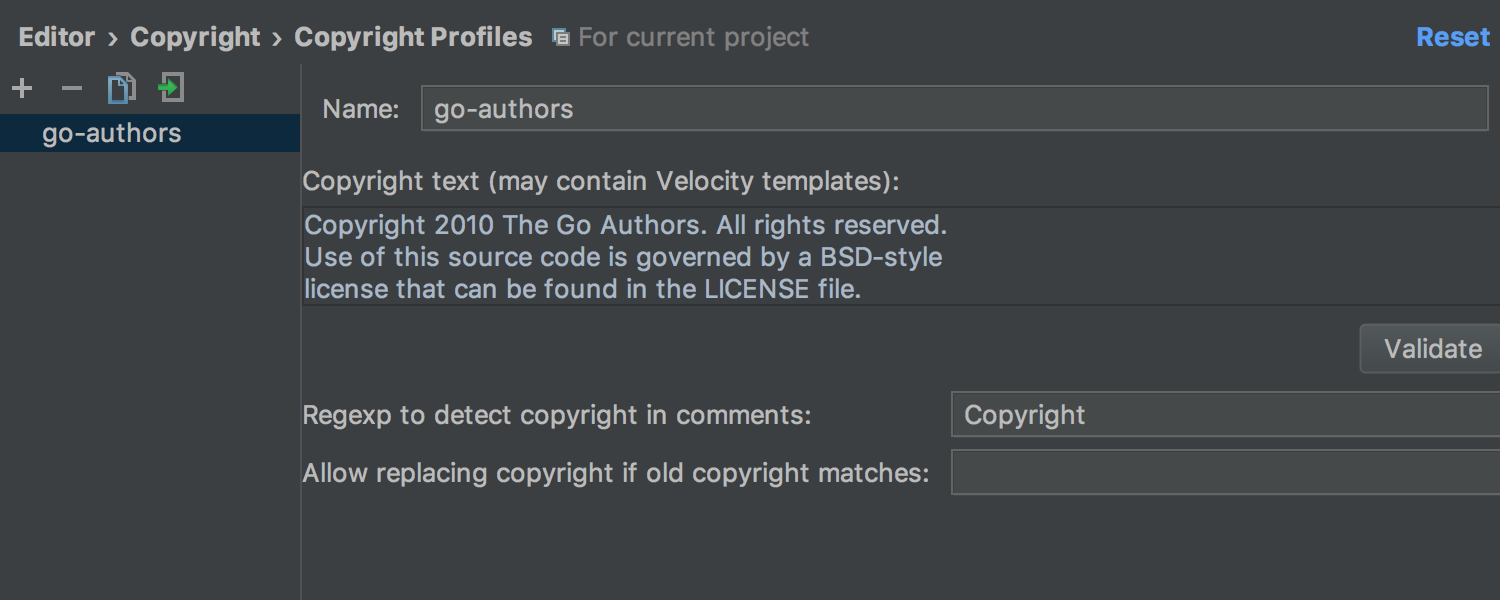Click the 'Regexp to detect copyright in comments' label

pyautogui.click(x=557, y=415)
